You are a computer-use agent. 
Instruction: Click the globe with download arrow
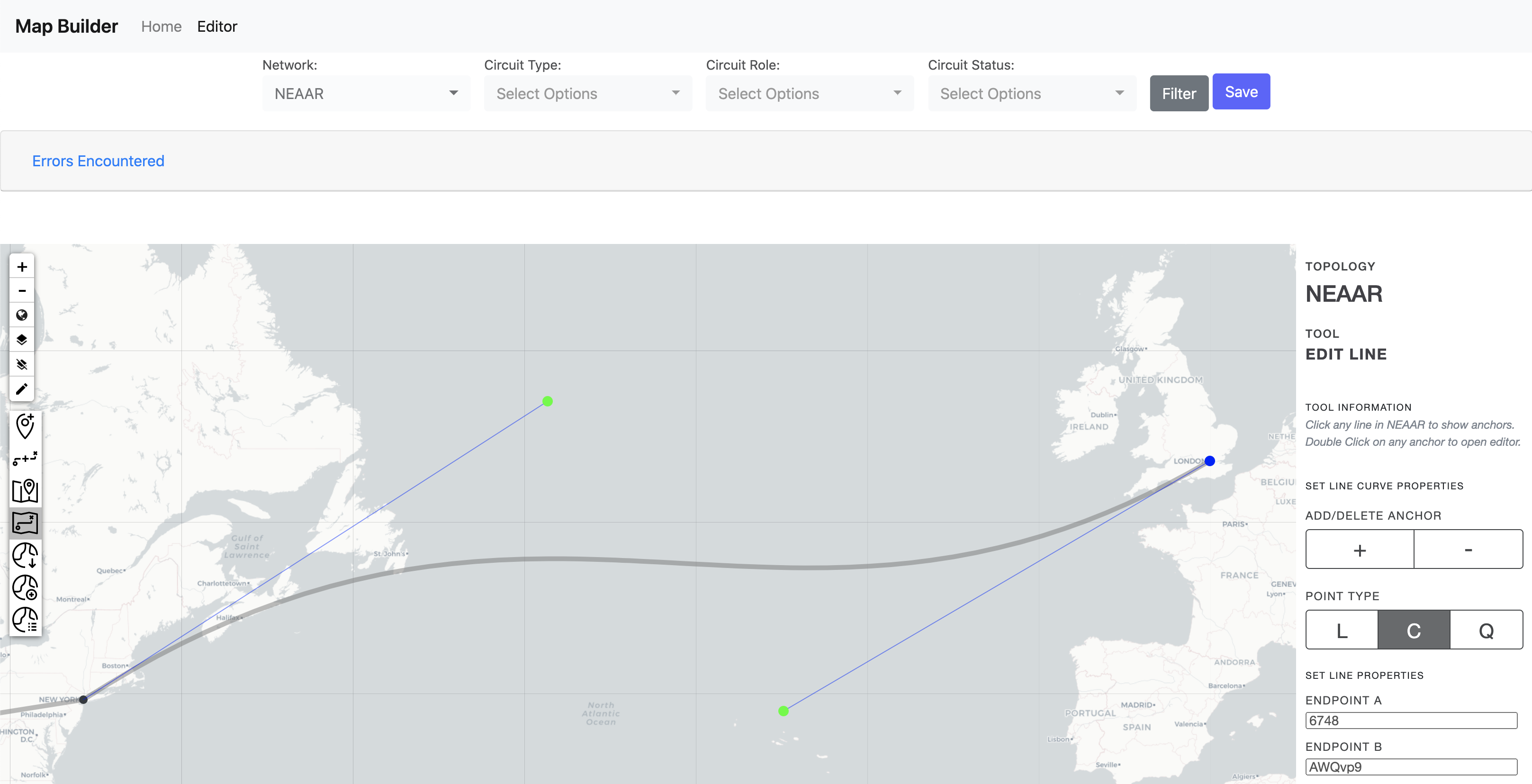click(x=25, y=555)
